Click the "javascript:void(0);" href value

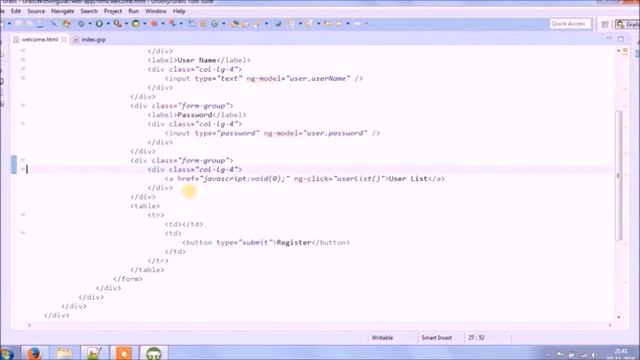[245, 179]
